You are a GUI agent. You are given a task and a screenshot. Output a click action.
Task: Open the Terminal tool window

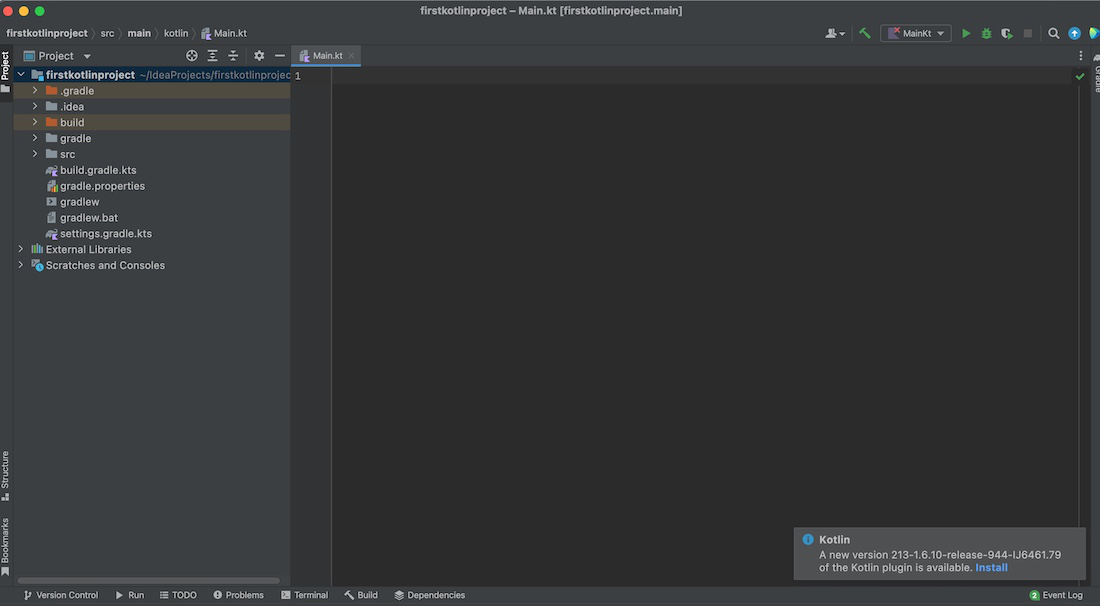[304, 595]
